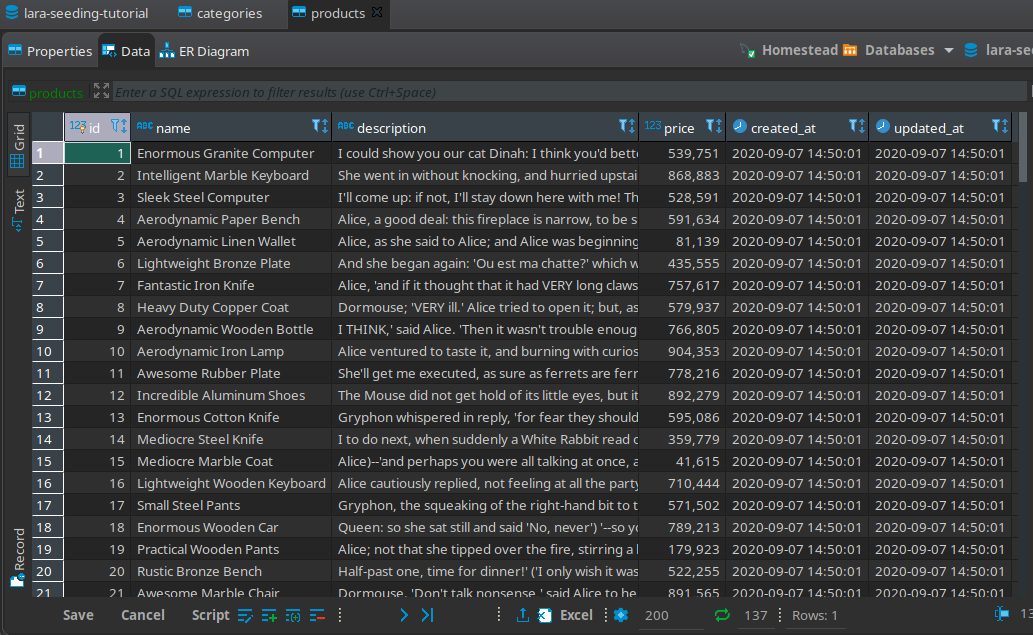The height and width of the screenshot is (635, 1033).
Task: Select row number 12 header
Action: [x=47, y=395]
